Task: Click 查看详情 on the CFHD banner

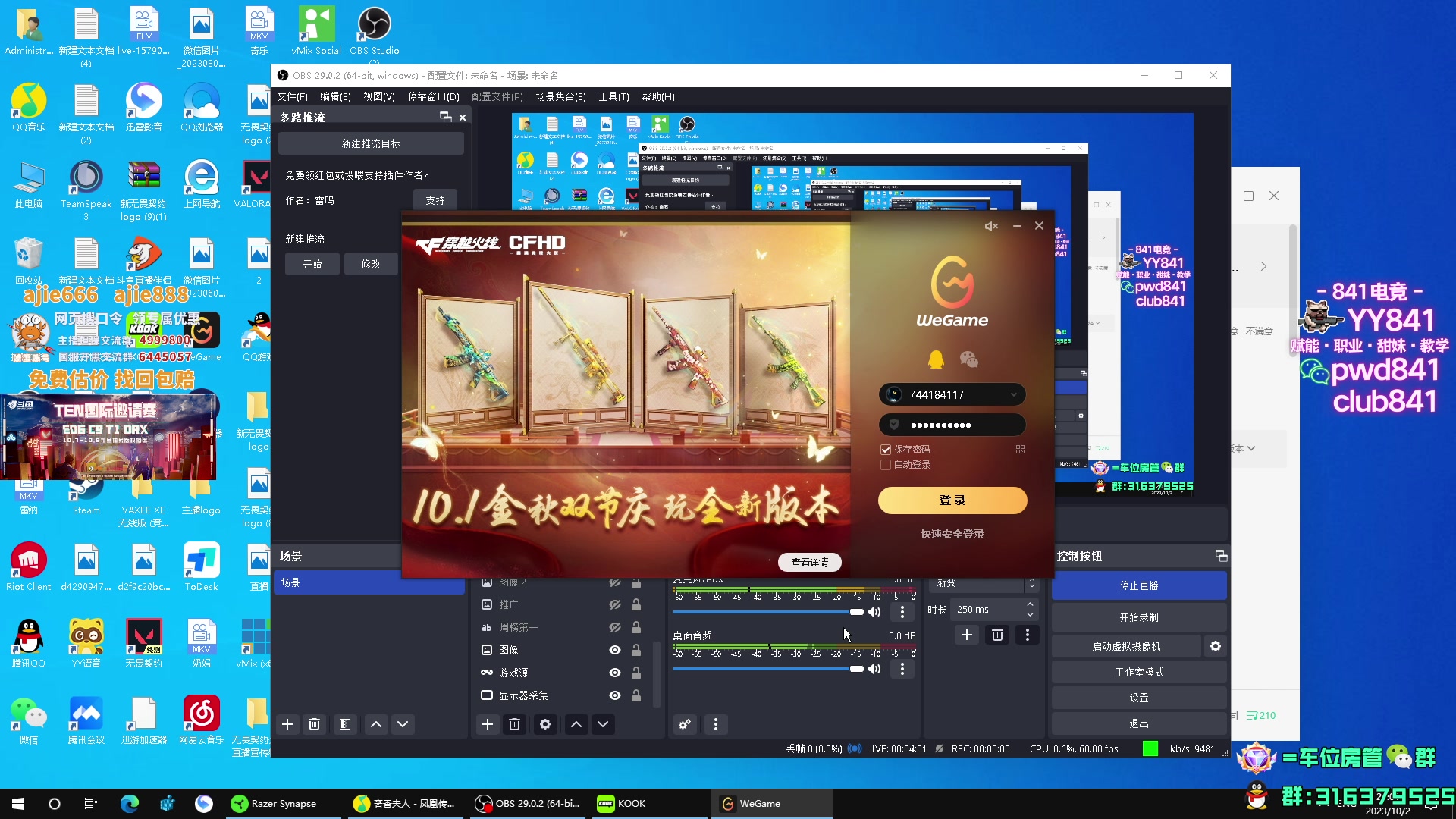Action: [x=810, y=562]
